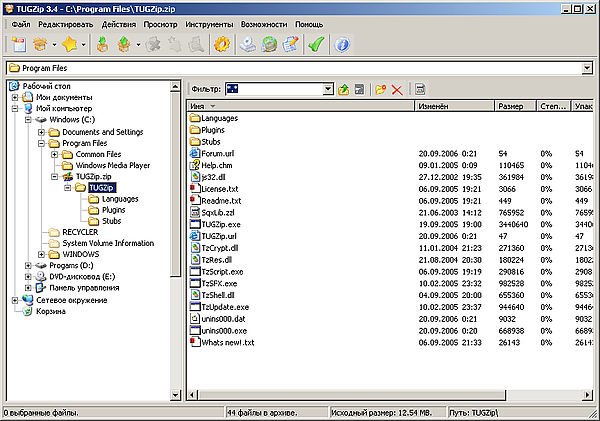Open the star favorites dropdown arrow

(85, 45)
